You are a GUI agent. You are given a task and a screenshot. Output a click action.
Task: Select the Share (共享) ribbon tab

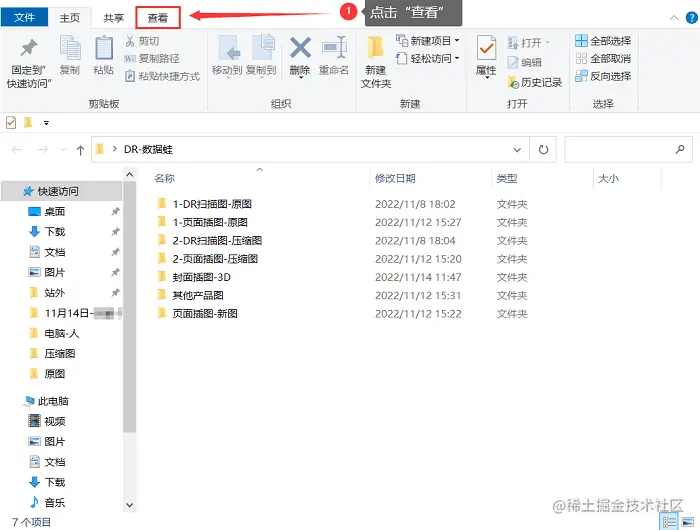[x=113, y=18]
